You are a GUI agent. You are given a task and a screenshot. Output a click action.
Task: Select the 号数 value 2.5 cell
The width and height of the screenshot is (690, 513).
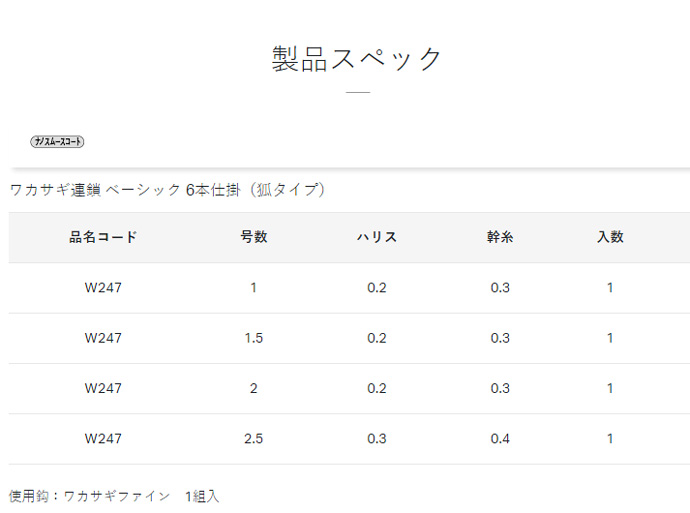tap(253, 439)
